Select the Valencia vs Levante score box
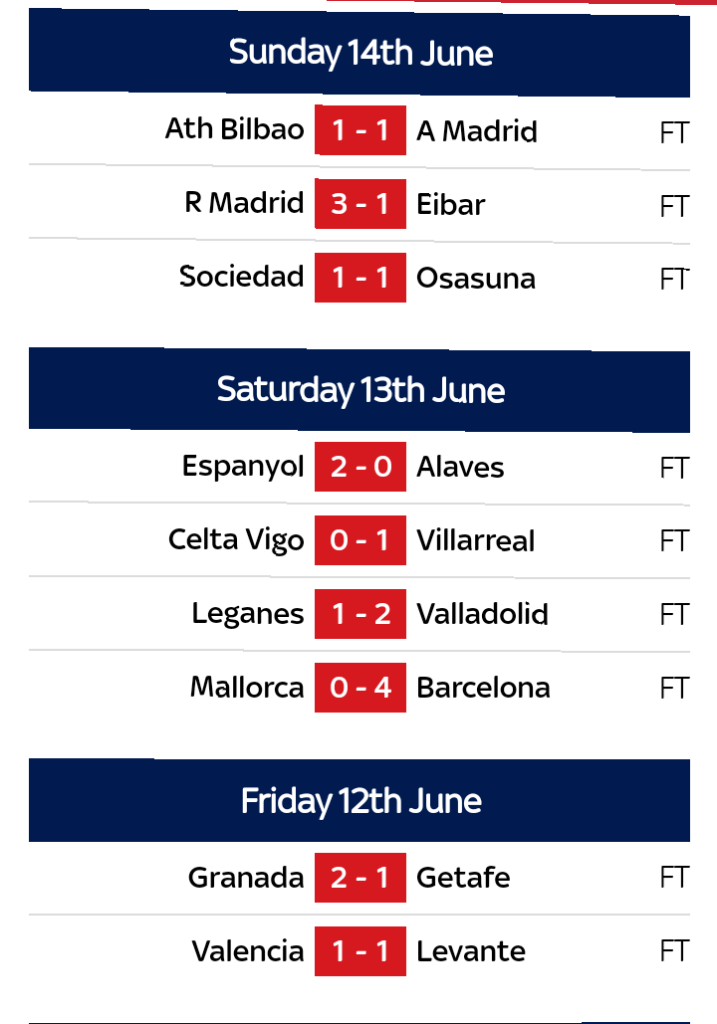Viewport: 717px width, 1024px height. pyautogui.click(x=360, y=951)
